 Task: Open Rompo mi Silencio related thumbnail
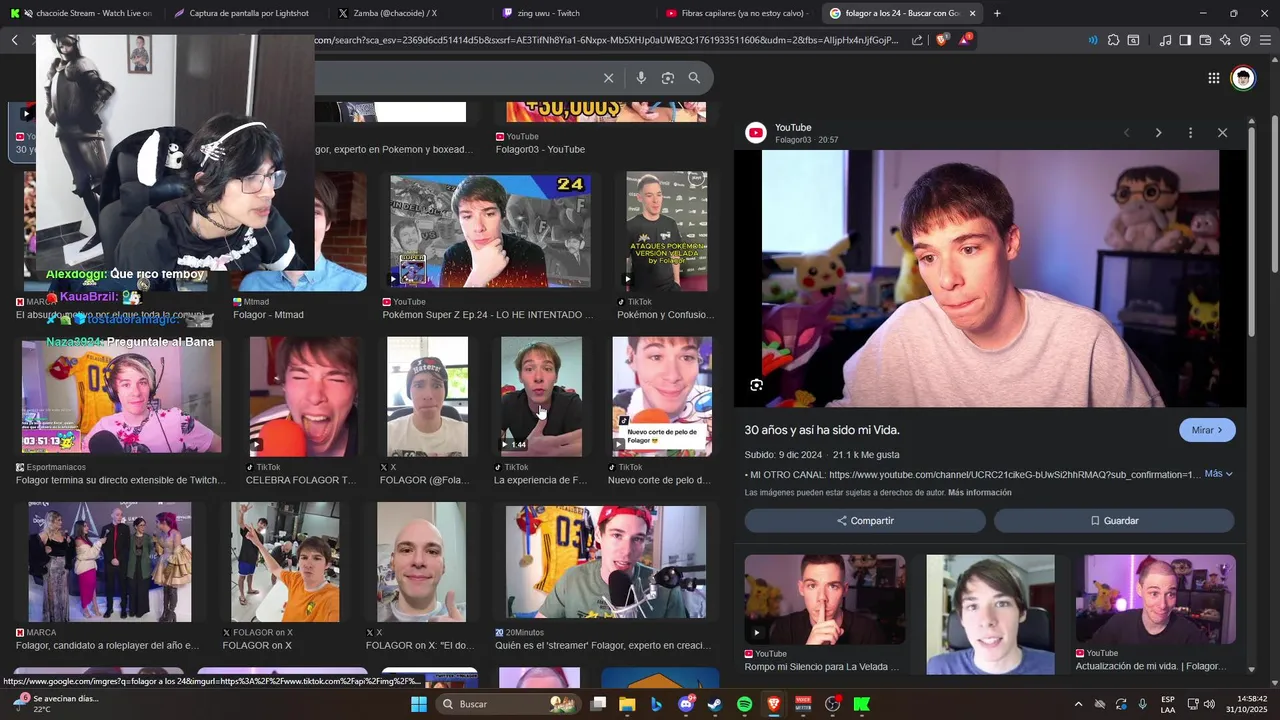pos(825,600)
